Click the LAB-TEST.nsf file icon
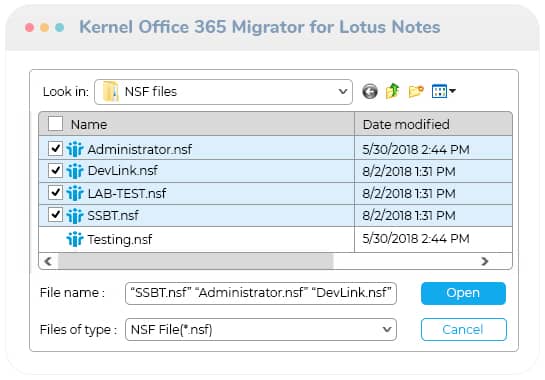The width and height of the screenshot is (545, 380). point(75,193)
